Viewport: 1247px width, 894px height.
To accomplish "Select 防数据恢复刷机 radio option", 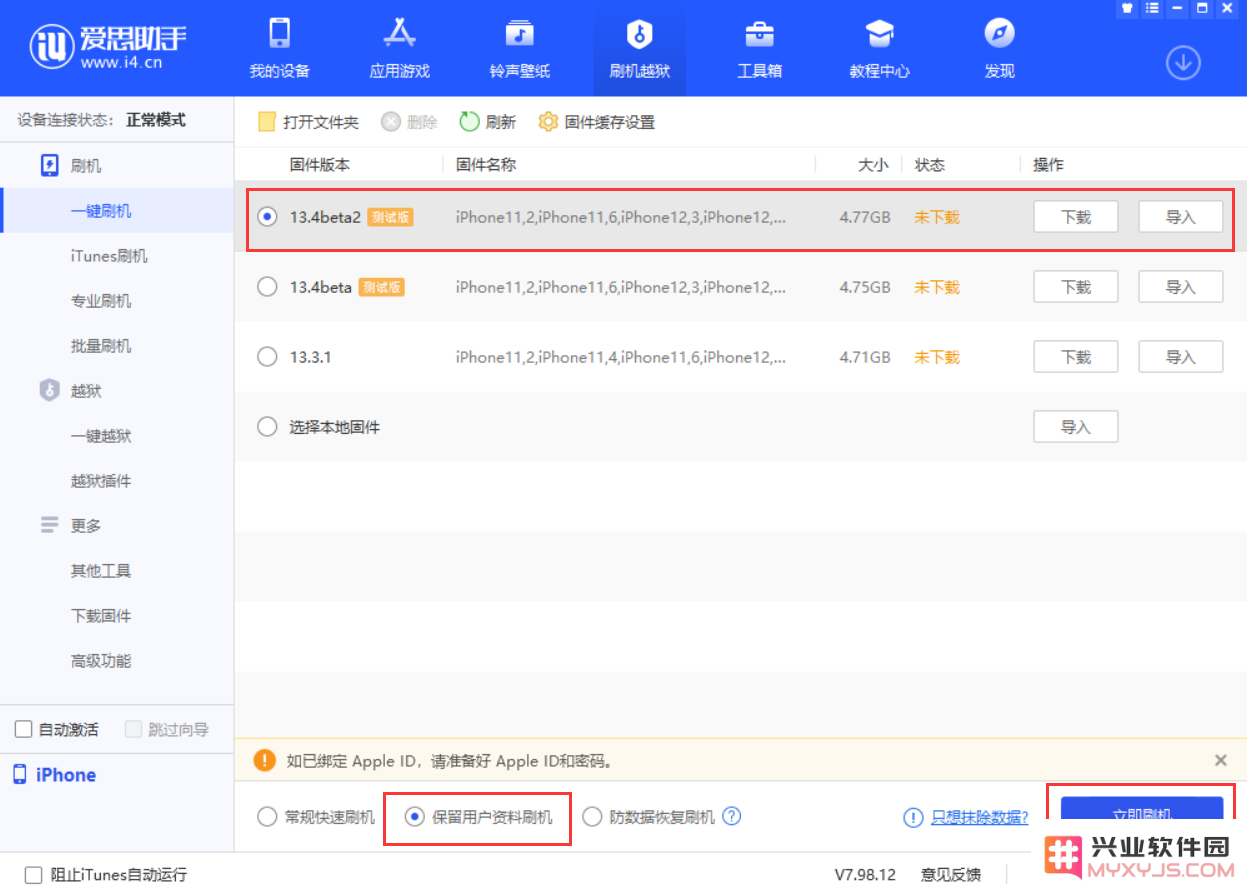I will (x=592, y=817).
